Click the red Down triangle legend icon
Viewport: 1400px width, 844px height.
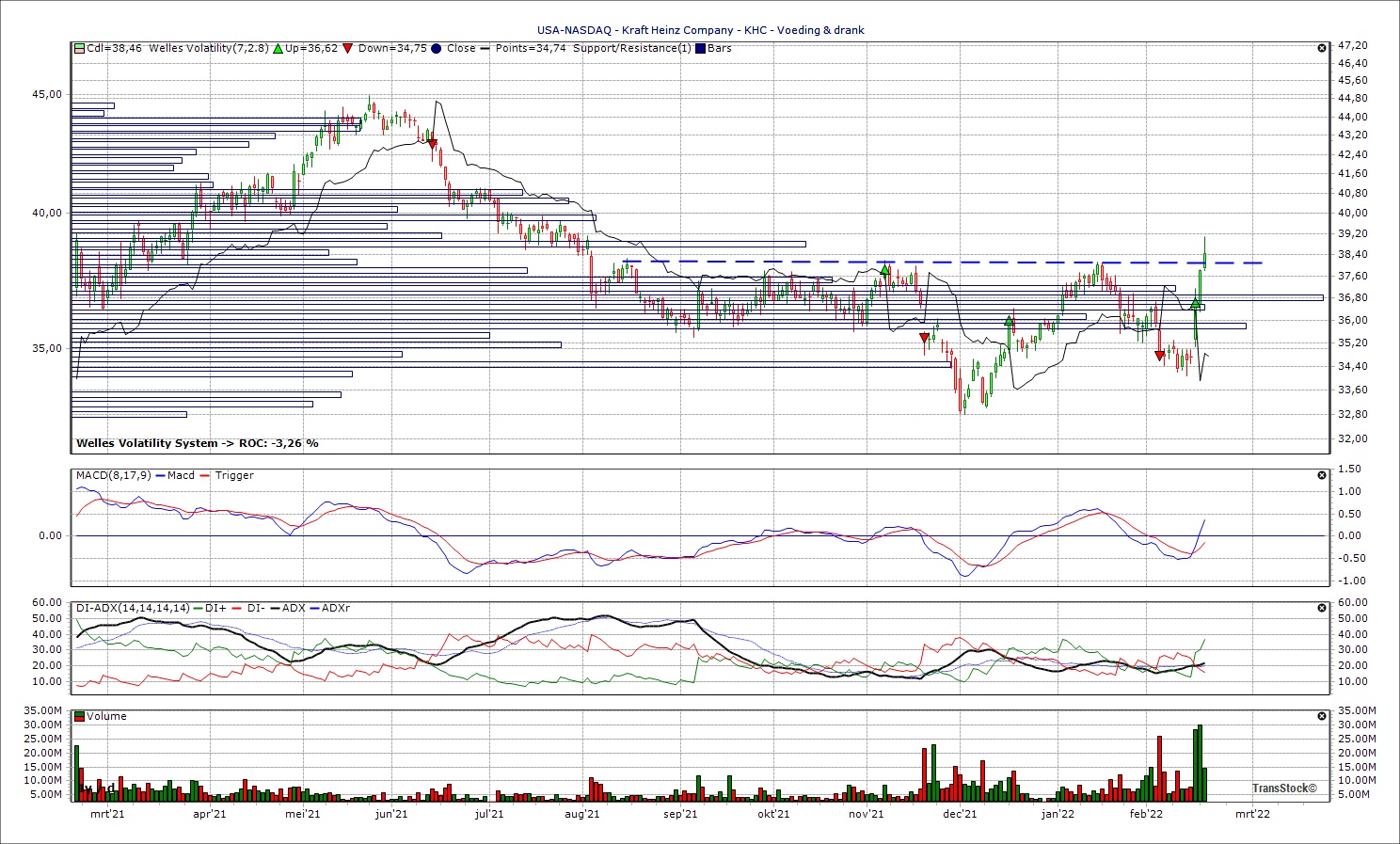pos(348,48)
